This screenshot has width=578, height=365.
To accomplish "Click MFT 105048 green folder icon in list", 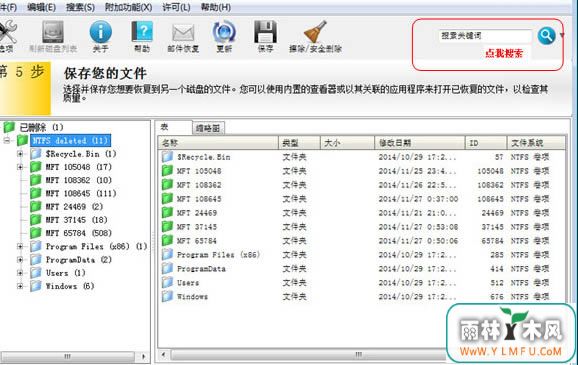I will tap(167, 171).
